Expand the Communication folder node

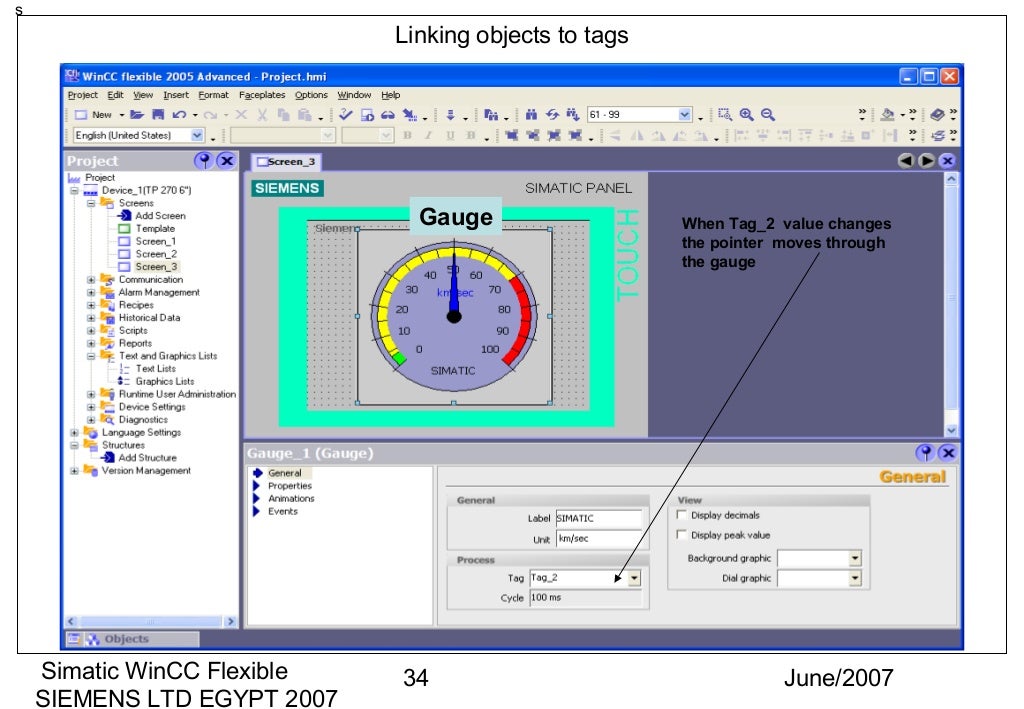coord(91,280)
